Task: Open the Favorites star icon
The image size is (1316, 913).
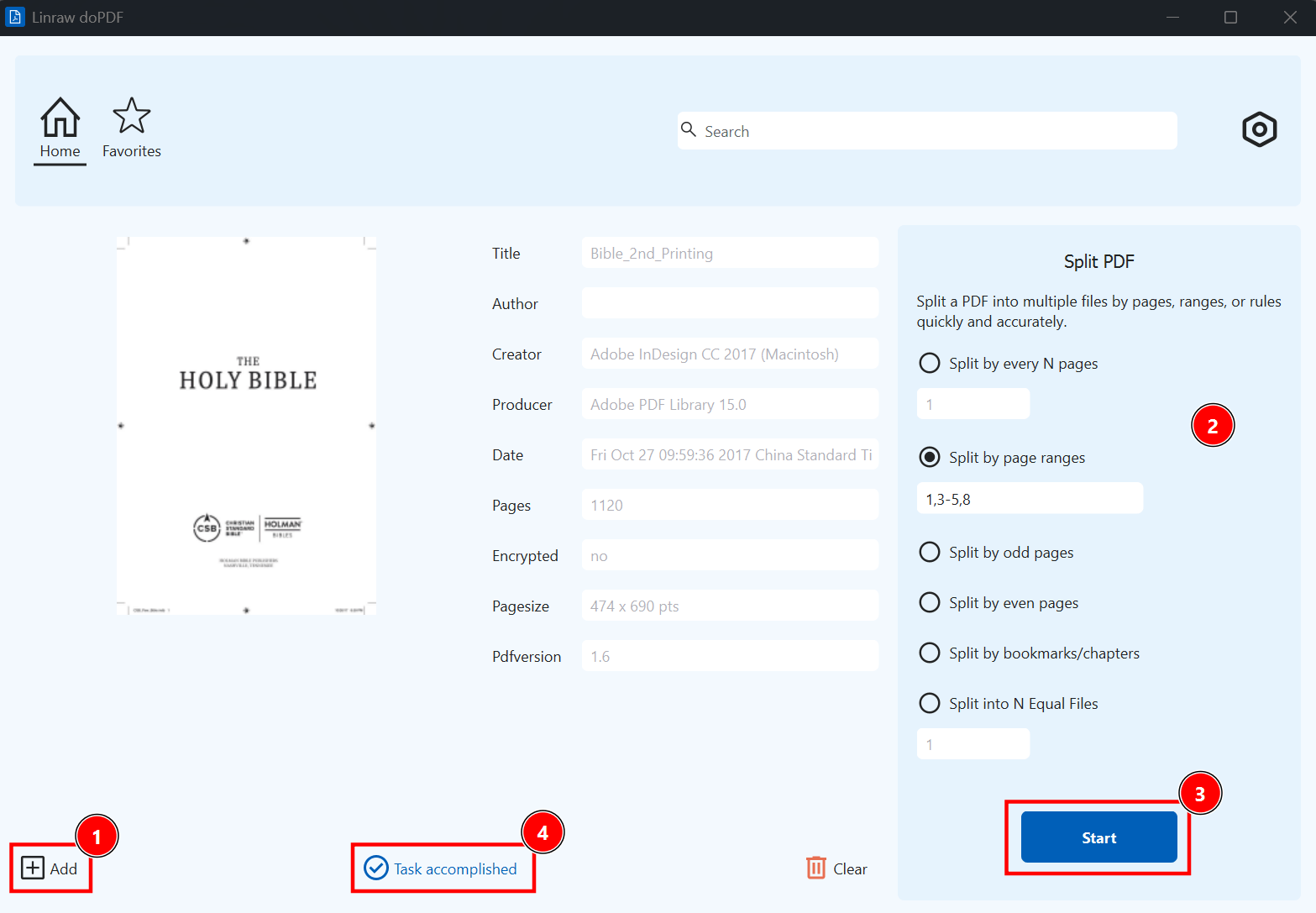Action: 132,117
